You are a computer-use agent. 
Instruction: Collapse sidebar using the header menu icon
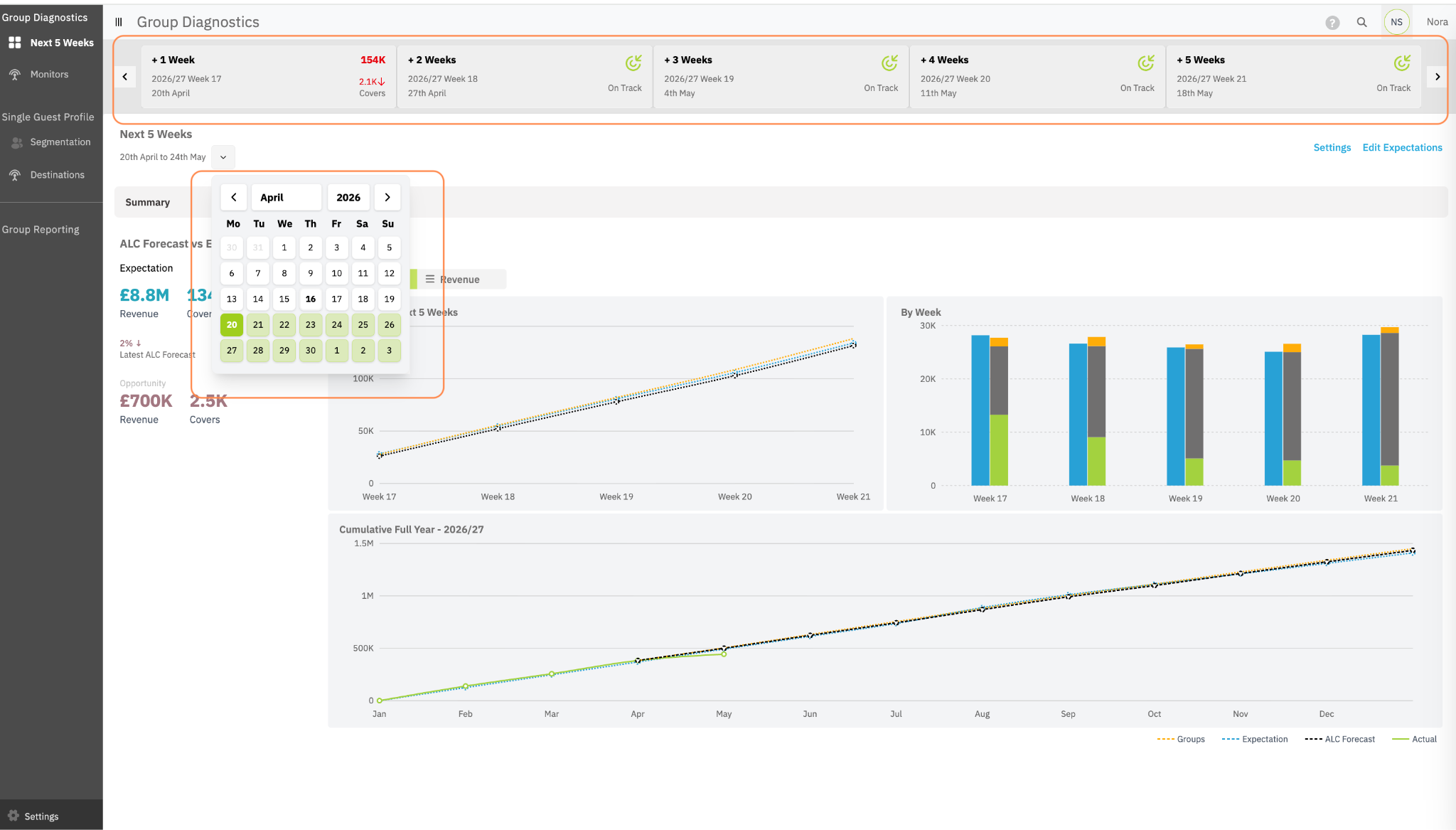(119, 22)
